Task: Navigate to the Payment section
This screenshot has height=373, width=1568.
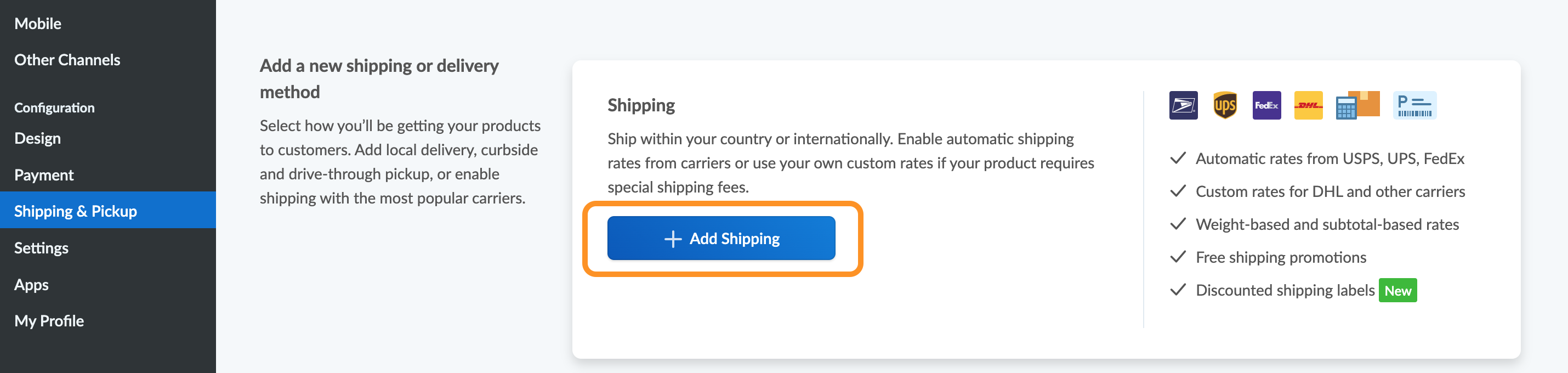Action: (44, 175)
